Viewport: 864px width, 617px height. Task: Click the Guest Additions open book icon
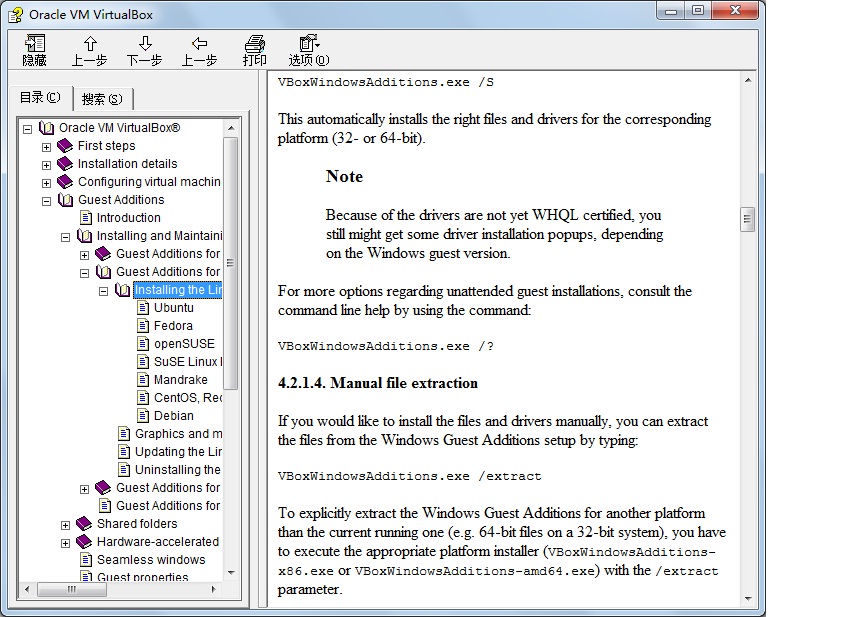point(65,200)
